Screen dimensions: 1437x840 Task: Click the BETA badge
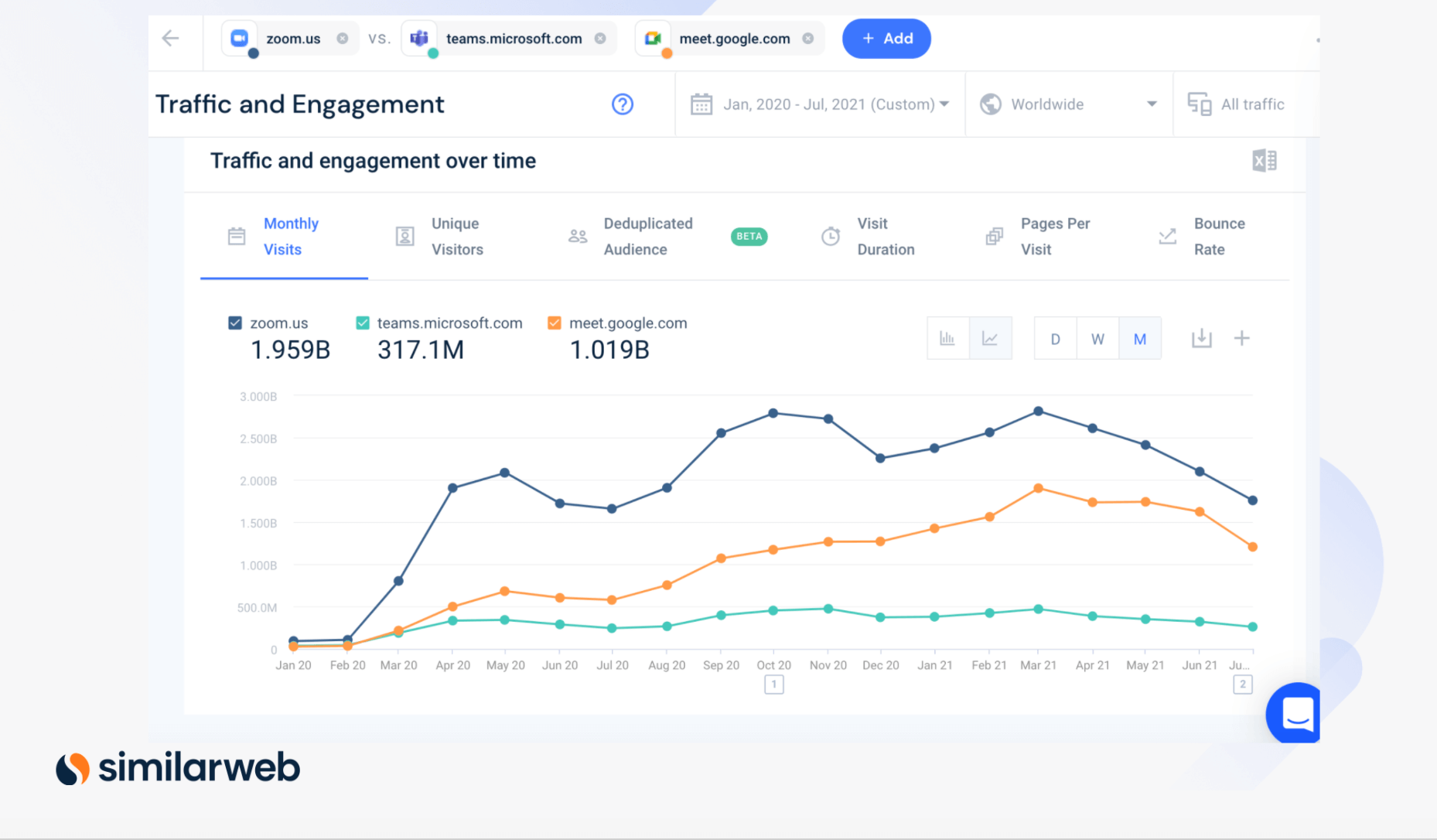(x=749, y=237)
